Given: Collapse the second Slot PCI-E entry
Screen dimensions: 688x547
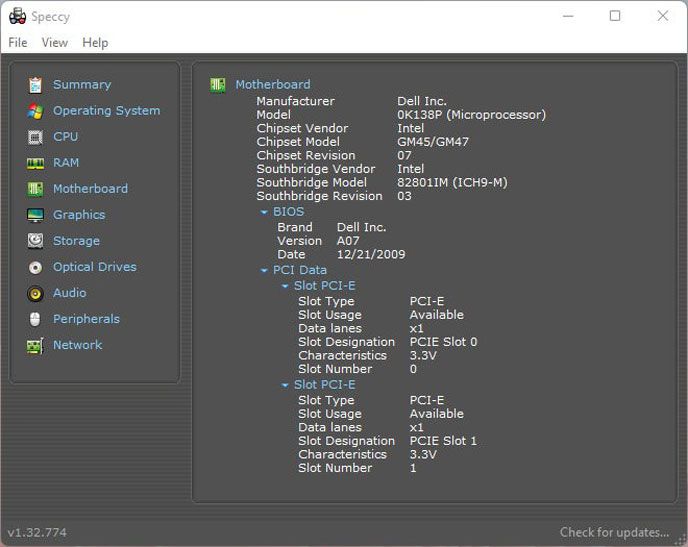Looking at the screenshot, I should [x=285, y=385].
